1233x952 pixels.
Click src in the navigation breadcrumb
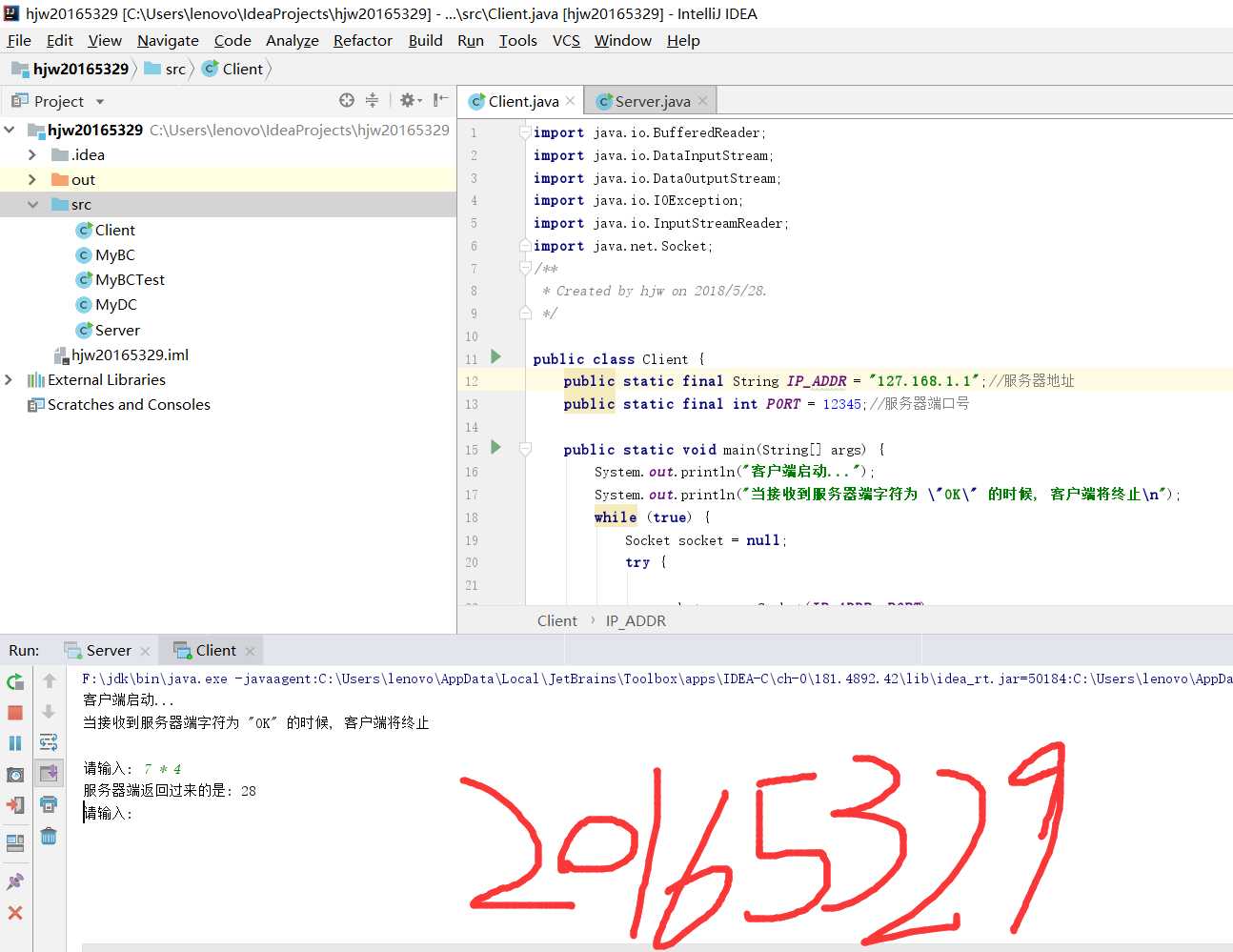click(175, 69)
